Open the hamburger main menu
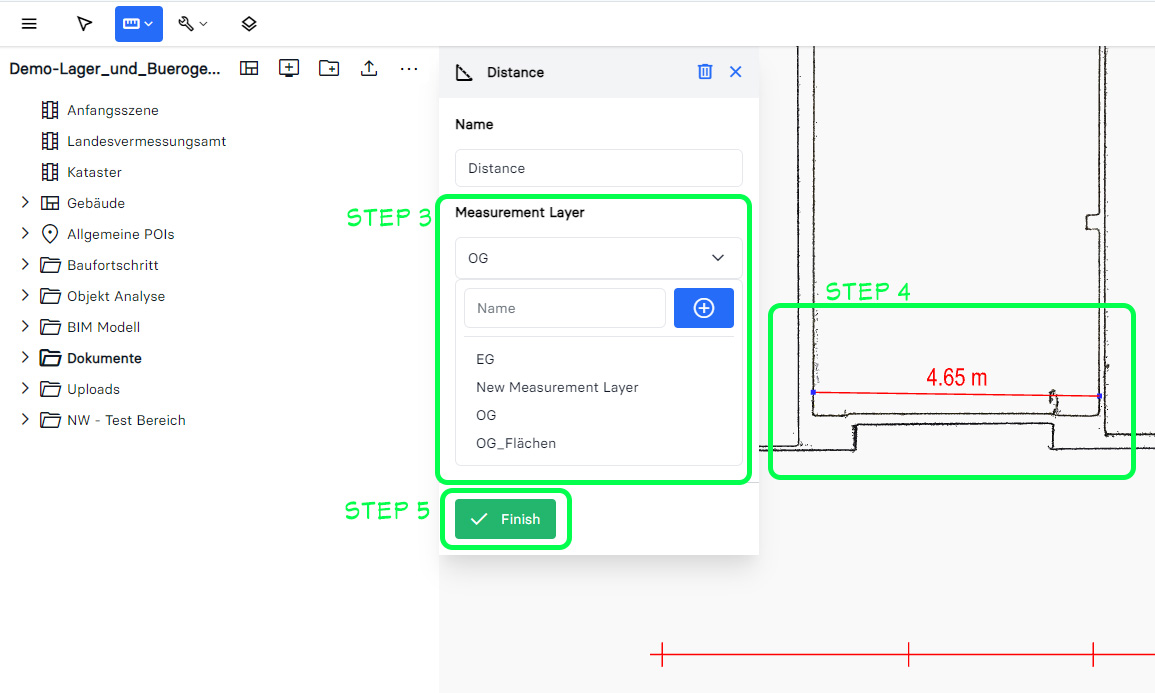This screenshot has width=1155, height=693. coord(29,24)
